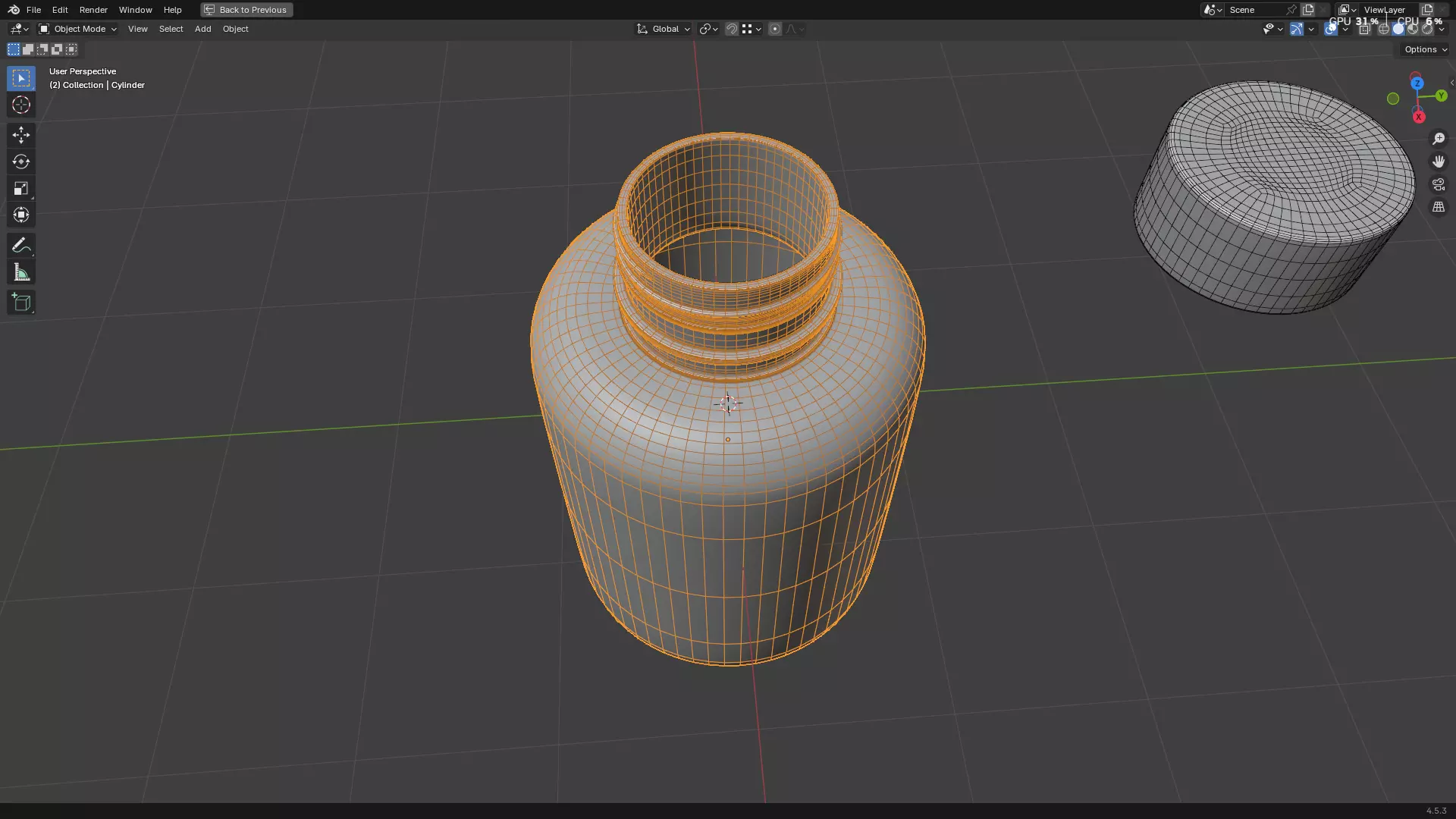Switch to Rendered shading
This screenshot has height=819, width=1456.
coord(1427,29)
